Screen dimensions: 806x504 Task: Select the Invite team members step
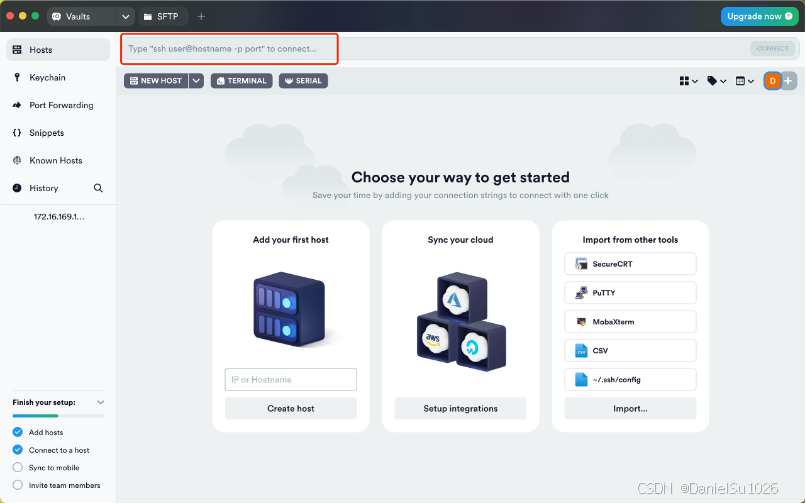(57, 485)
